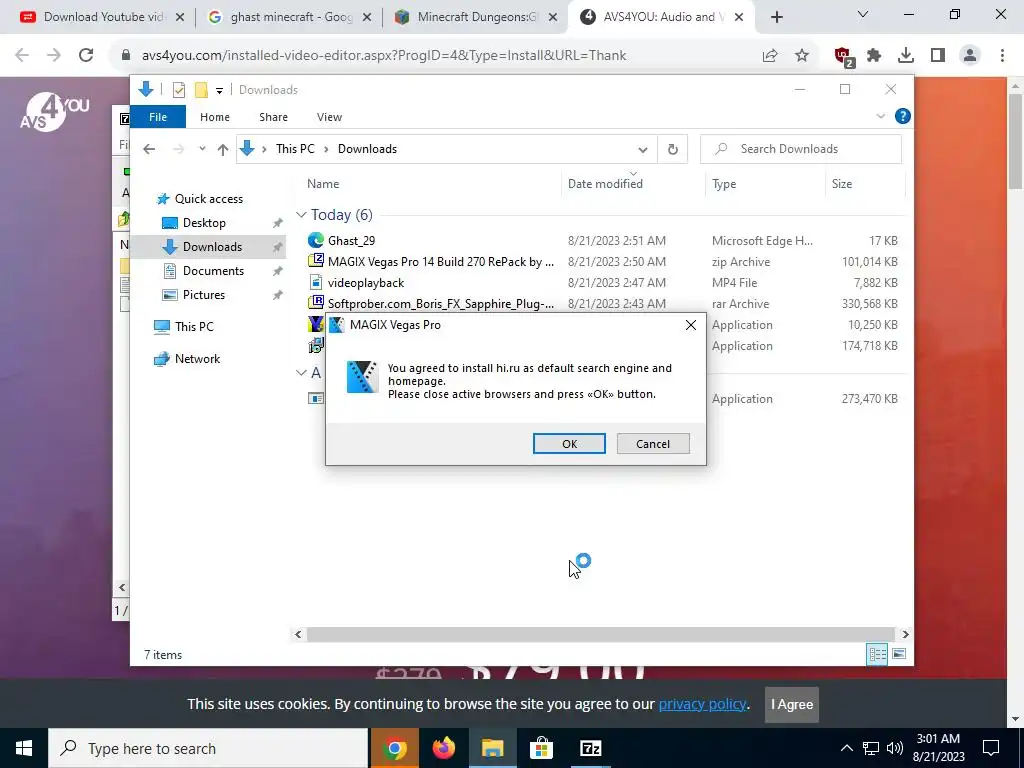This screenshot has height=768, width=1024.
Task: Bookmark this page star icon
Action: click(802, 56)
